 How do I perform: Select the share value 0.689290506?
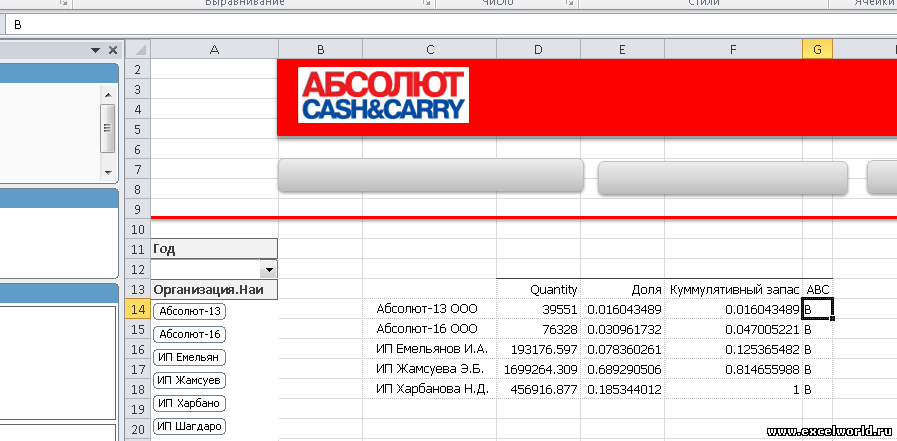(622, 370)
